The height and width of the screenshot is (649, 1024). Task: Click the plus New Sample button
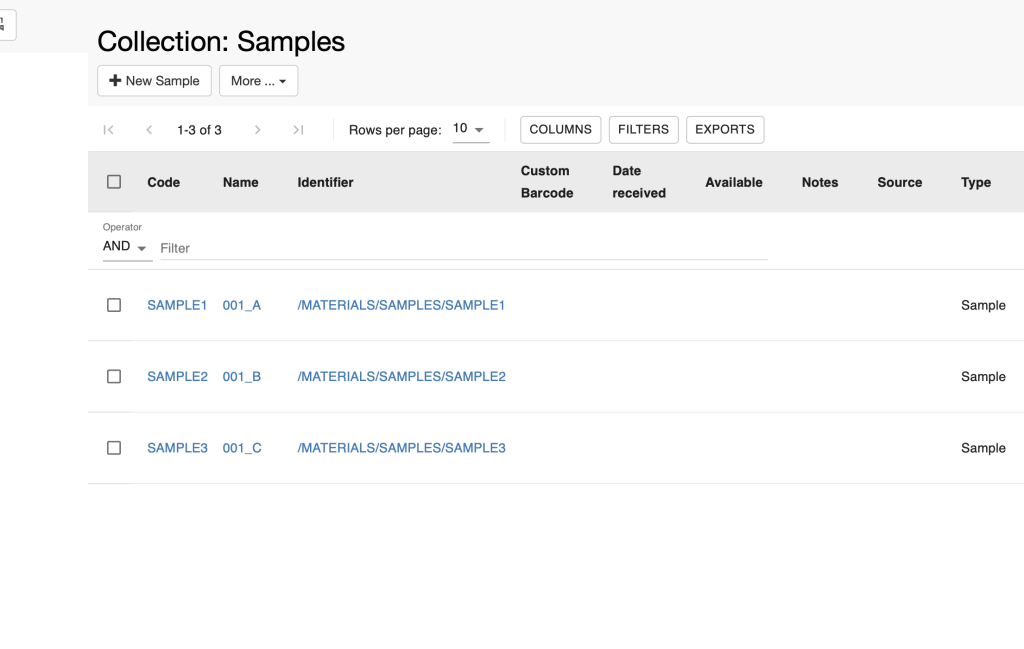(154, 81)
